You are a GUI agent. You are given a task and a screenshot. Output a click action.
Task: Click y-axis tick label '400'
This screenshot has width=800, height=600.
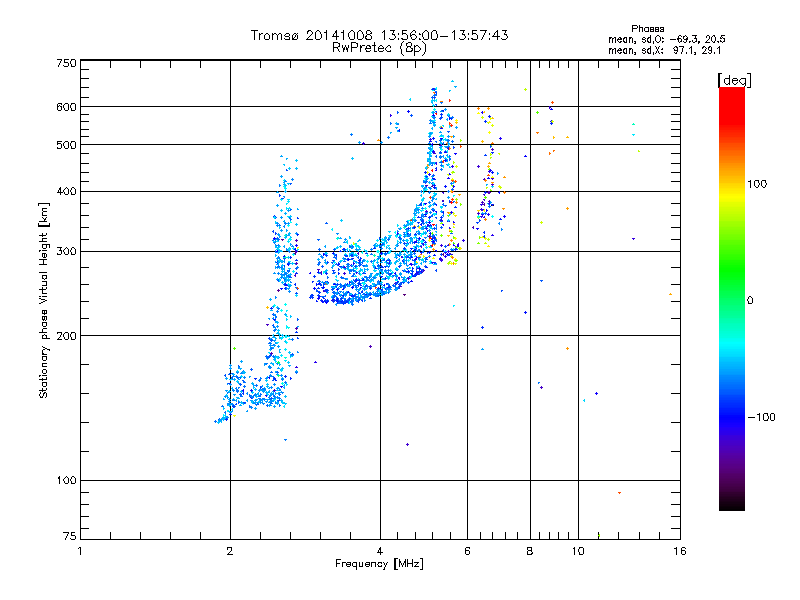[x=67, y=192]
